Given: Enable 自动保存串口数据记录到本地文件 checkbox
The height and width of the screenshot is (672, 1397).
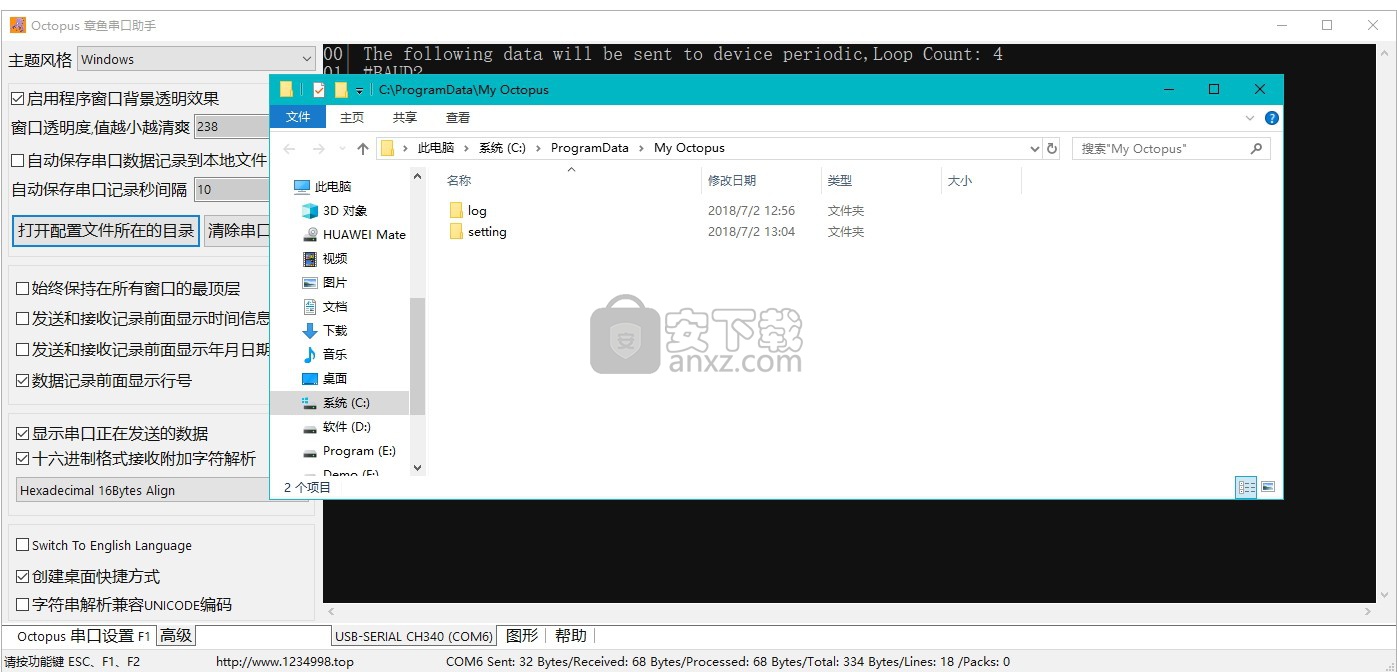Looking at the screenshot, I should click(17, 160).
